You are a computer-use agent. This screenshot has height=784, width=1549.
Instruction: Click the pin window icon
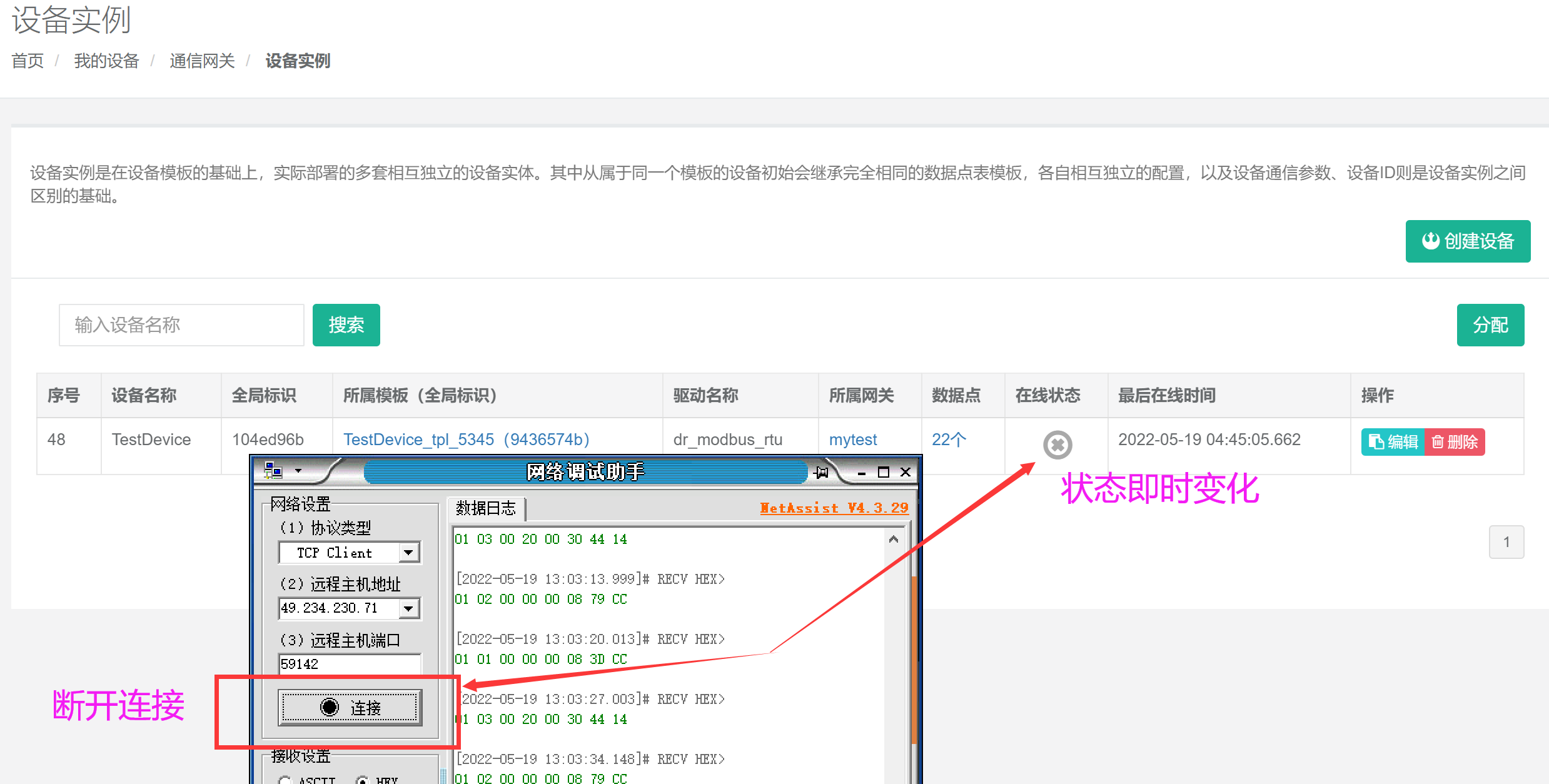821,472
